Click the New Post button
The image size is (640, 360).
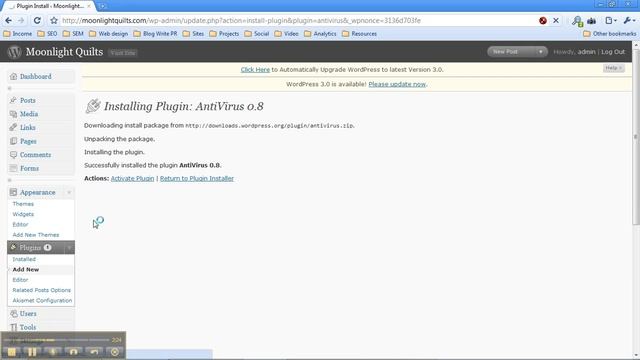(x=511, y=52)
